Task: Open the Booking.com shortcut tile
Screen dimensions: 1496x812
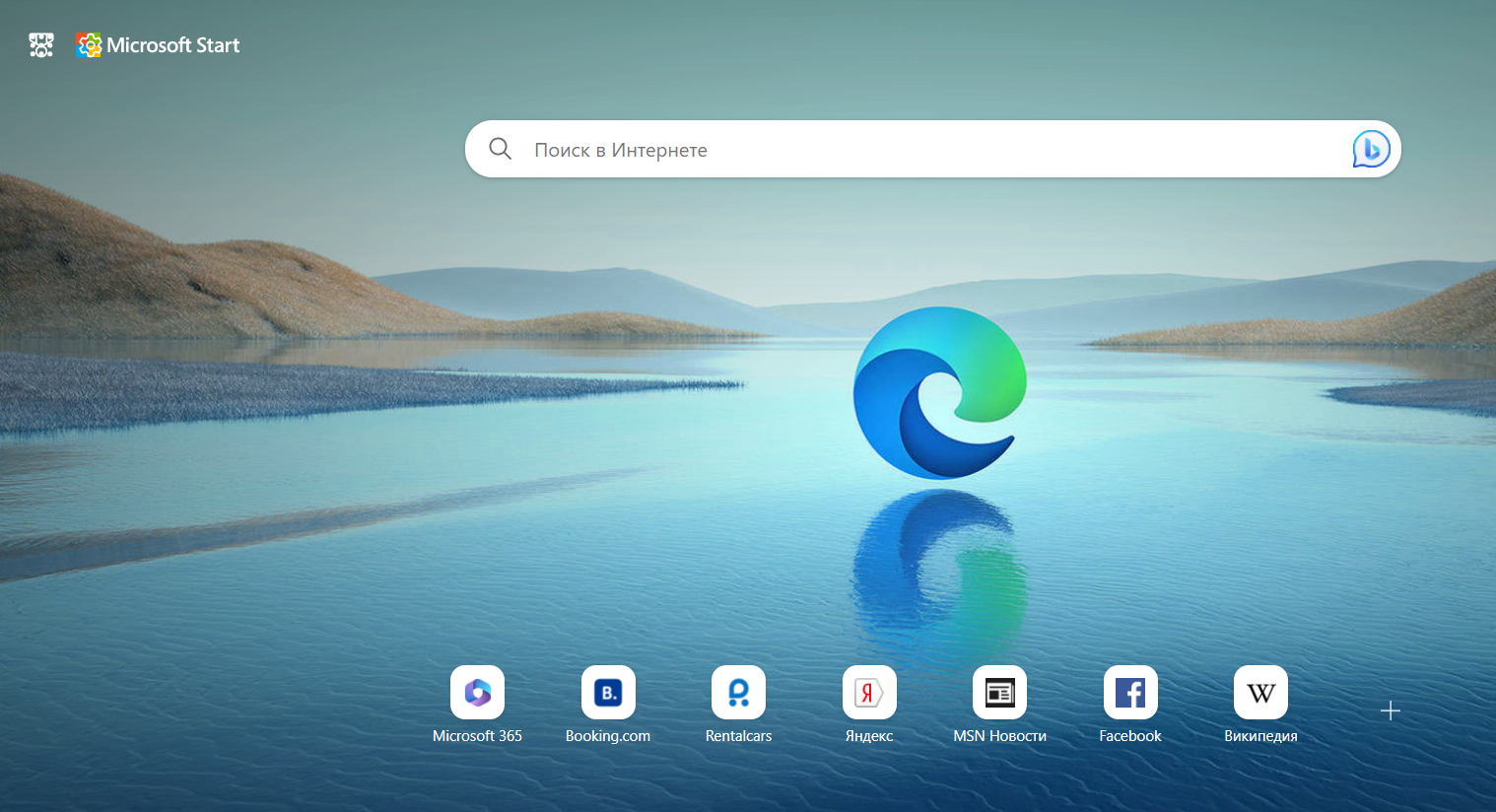Action: (608, 693)
